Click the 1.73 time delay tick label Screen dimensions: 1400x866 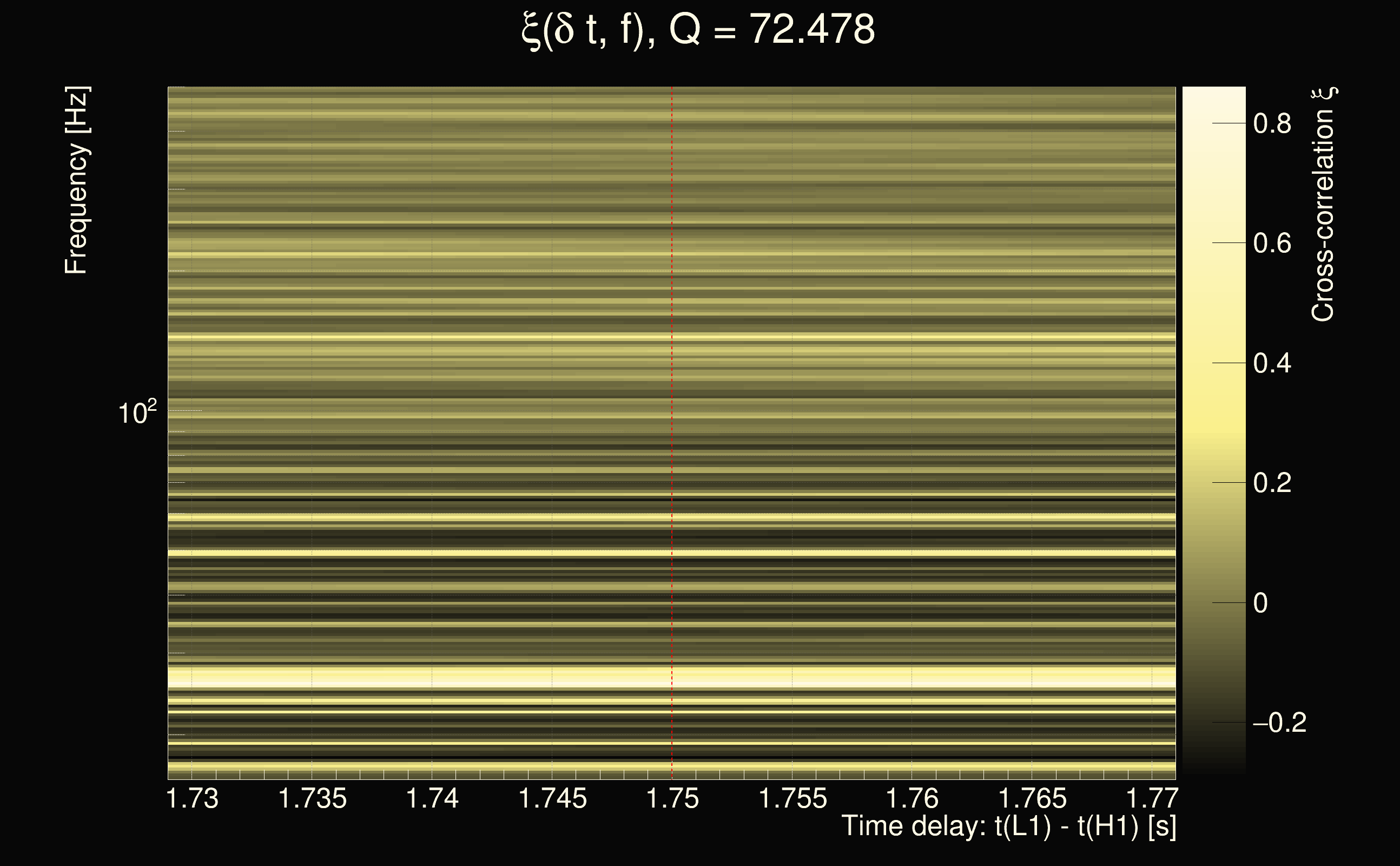pos(193,798)
